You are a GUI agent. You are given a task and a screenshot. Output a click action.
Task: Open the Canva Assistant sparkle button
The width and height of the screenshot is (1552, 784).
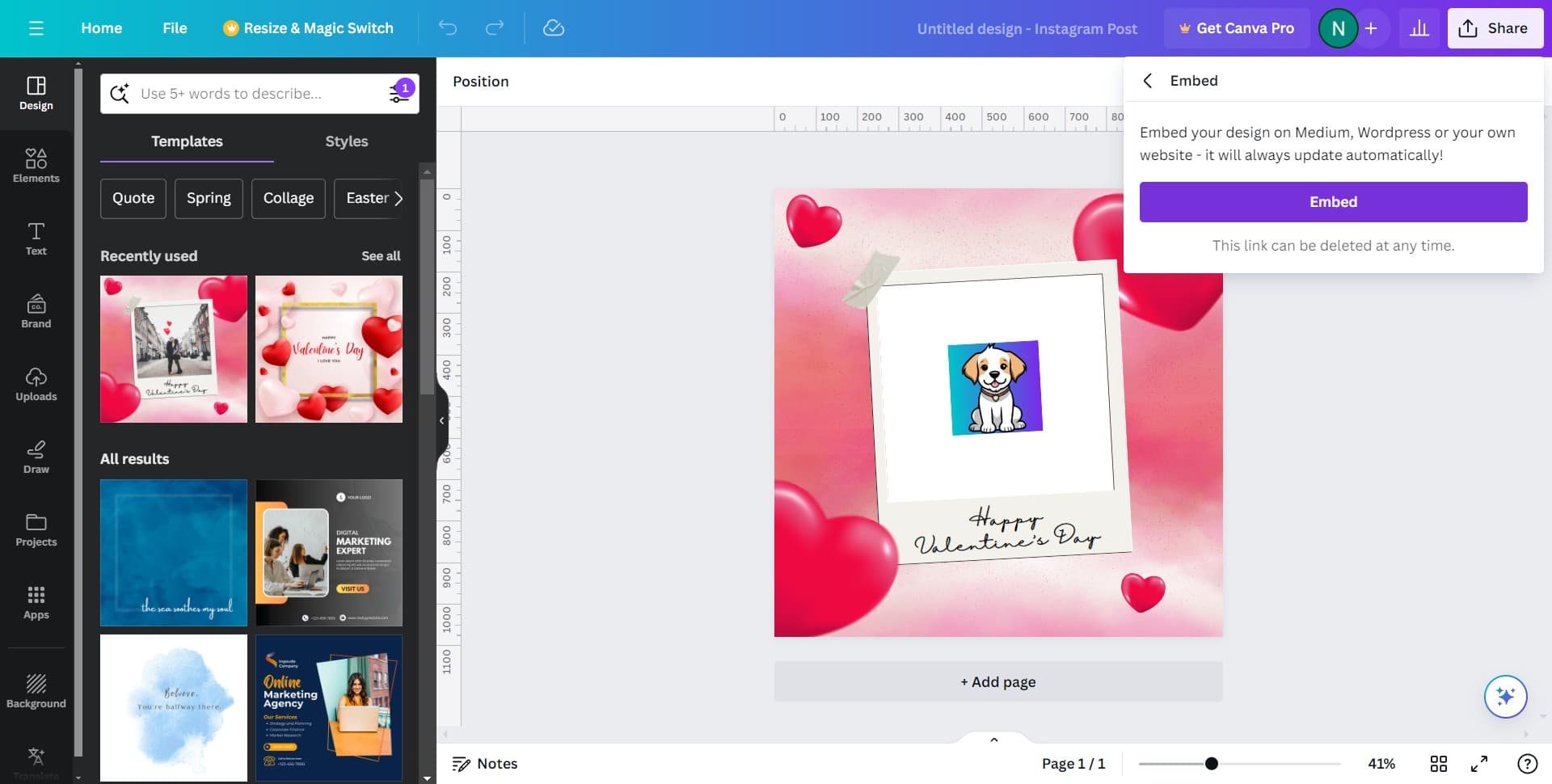1504,696
